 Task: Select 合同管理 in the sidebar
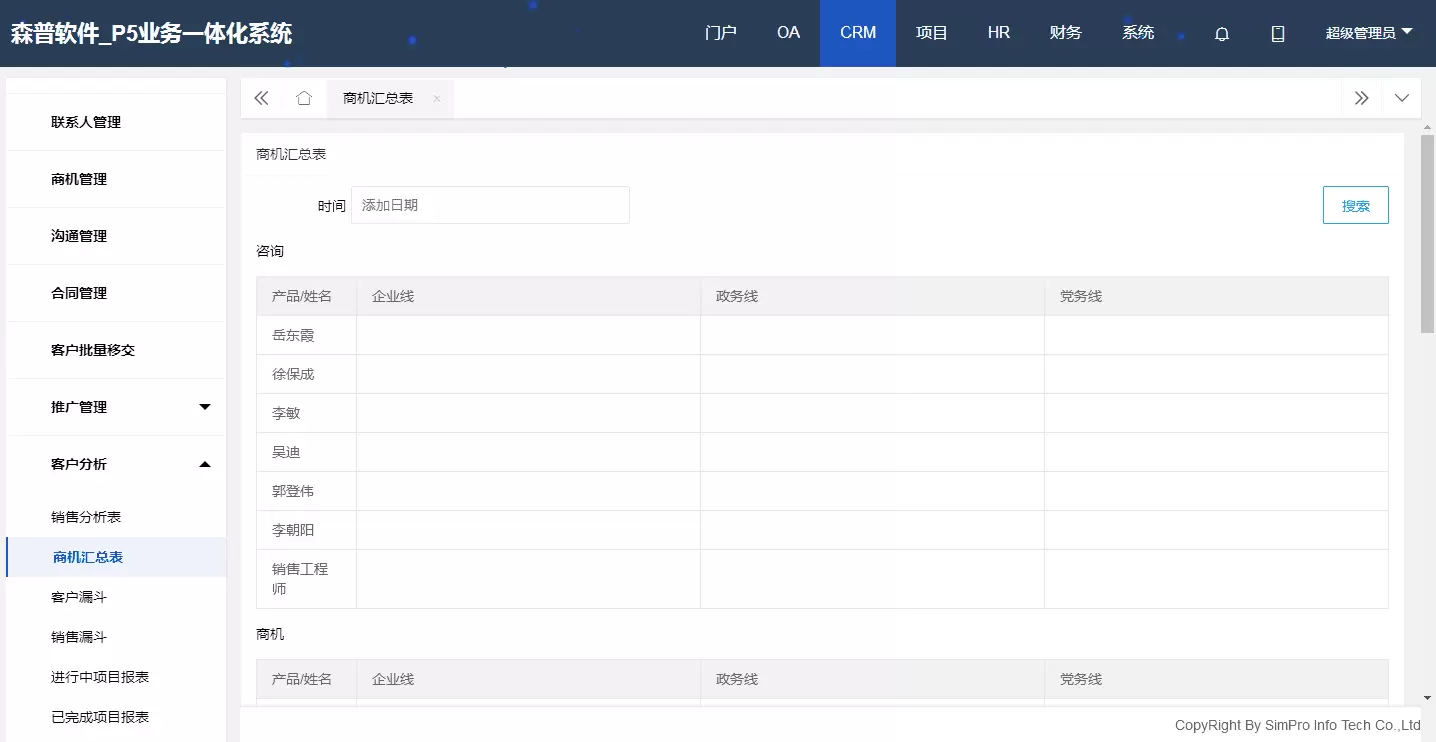[x=79, y=293]
